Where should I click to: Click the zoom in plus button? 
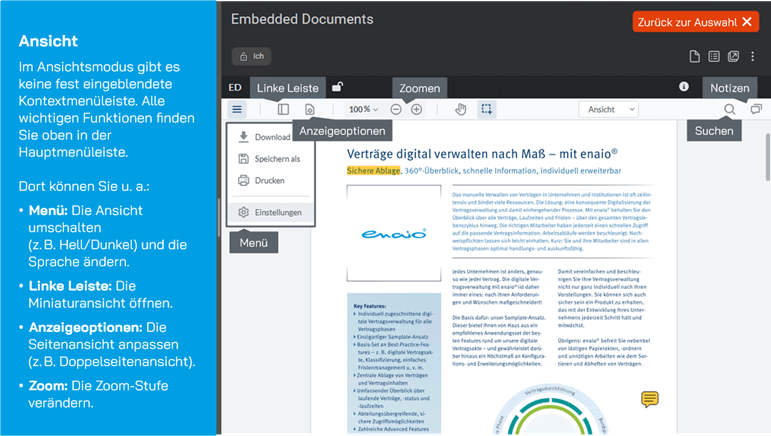pos(417,109)
